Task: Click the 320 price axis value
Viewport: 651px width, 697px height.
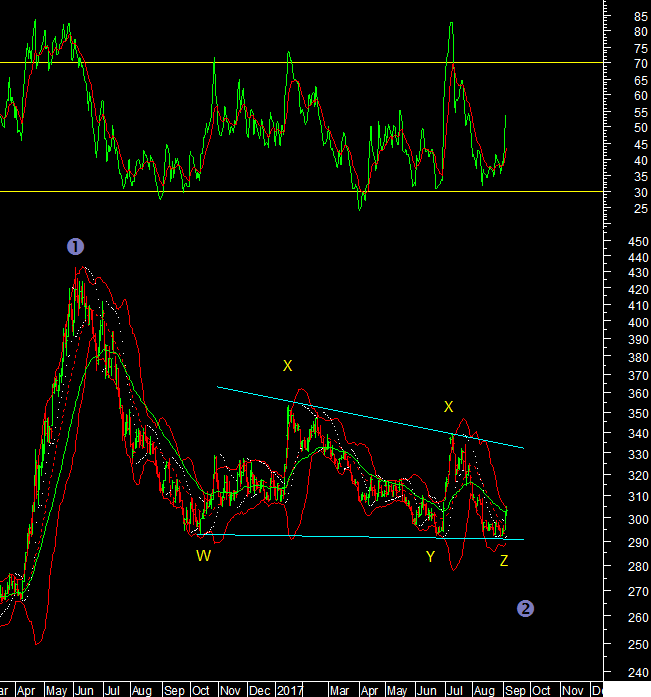Action: 638,476
